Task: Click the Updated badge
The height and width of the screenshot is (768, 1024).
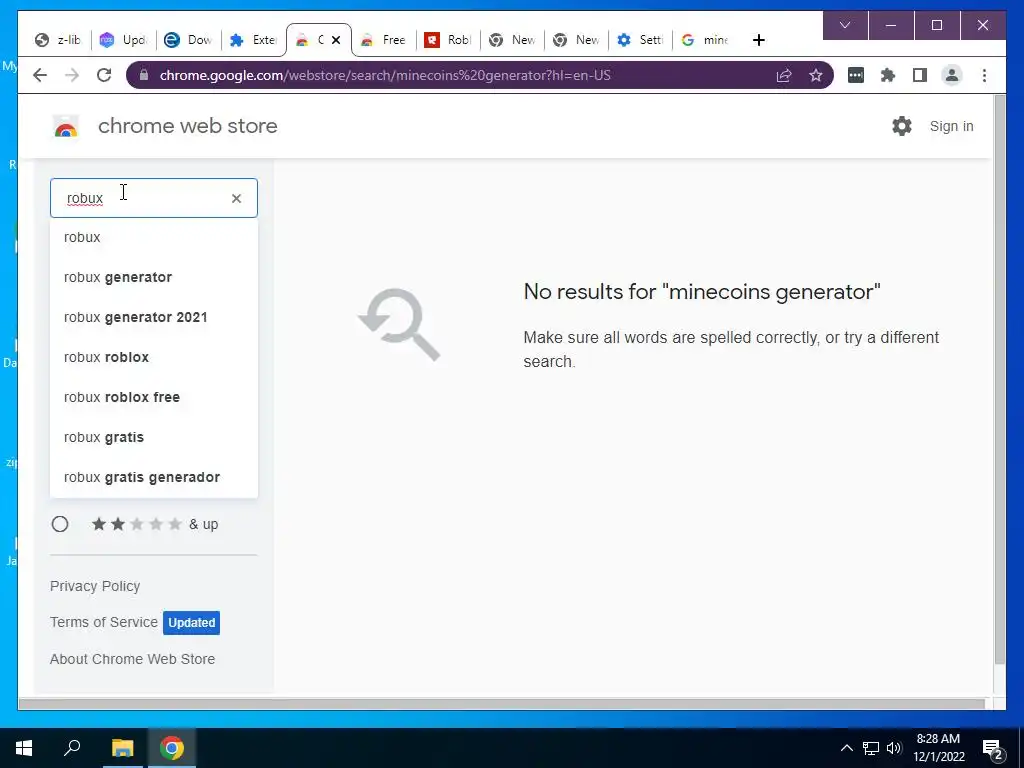Action: point(191,622)
